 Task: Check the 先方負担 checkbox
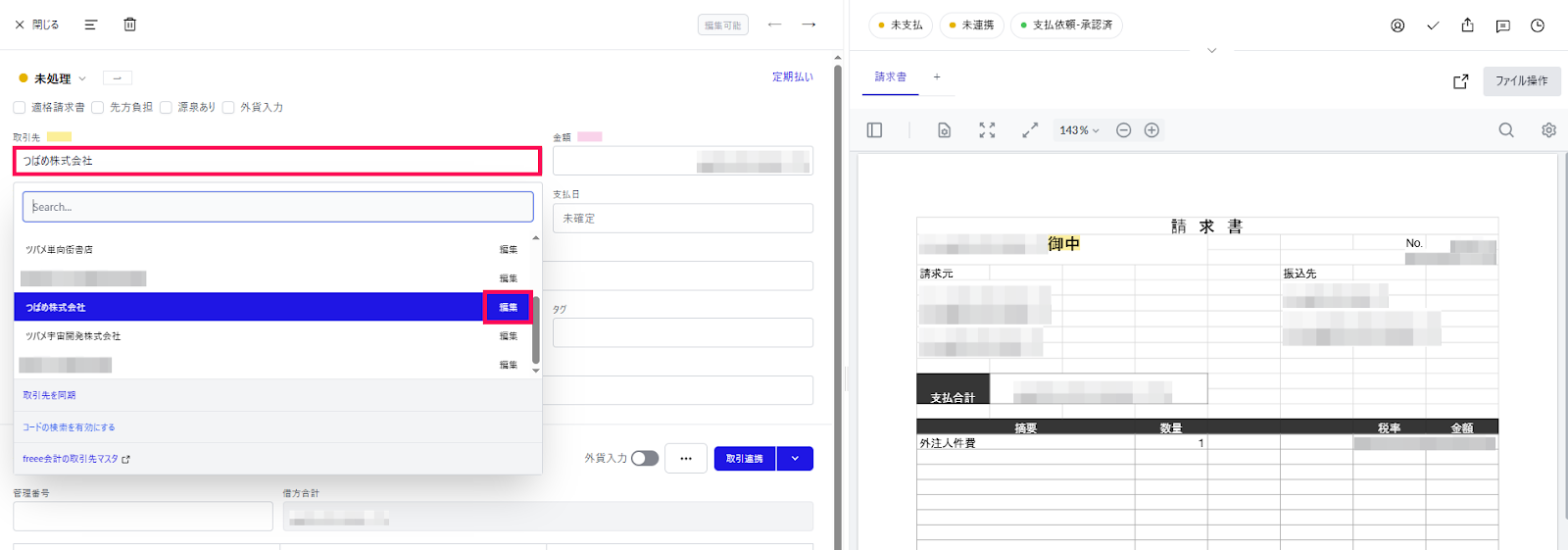coord(98,107)
